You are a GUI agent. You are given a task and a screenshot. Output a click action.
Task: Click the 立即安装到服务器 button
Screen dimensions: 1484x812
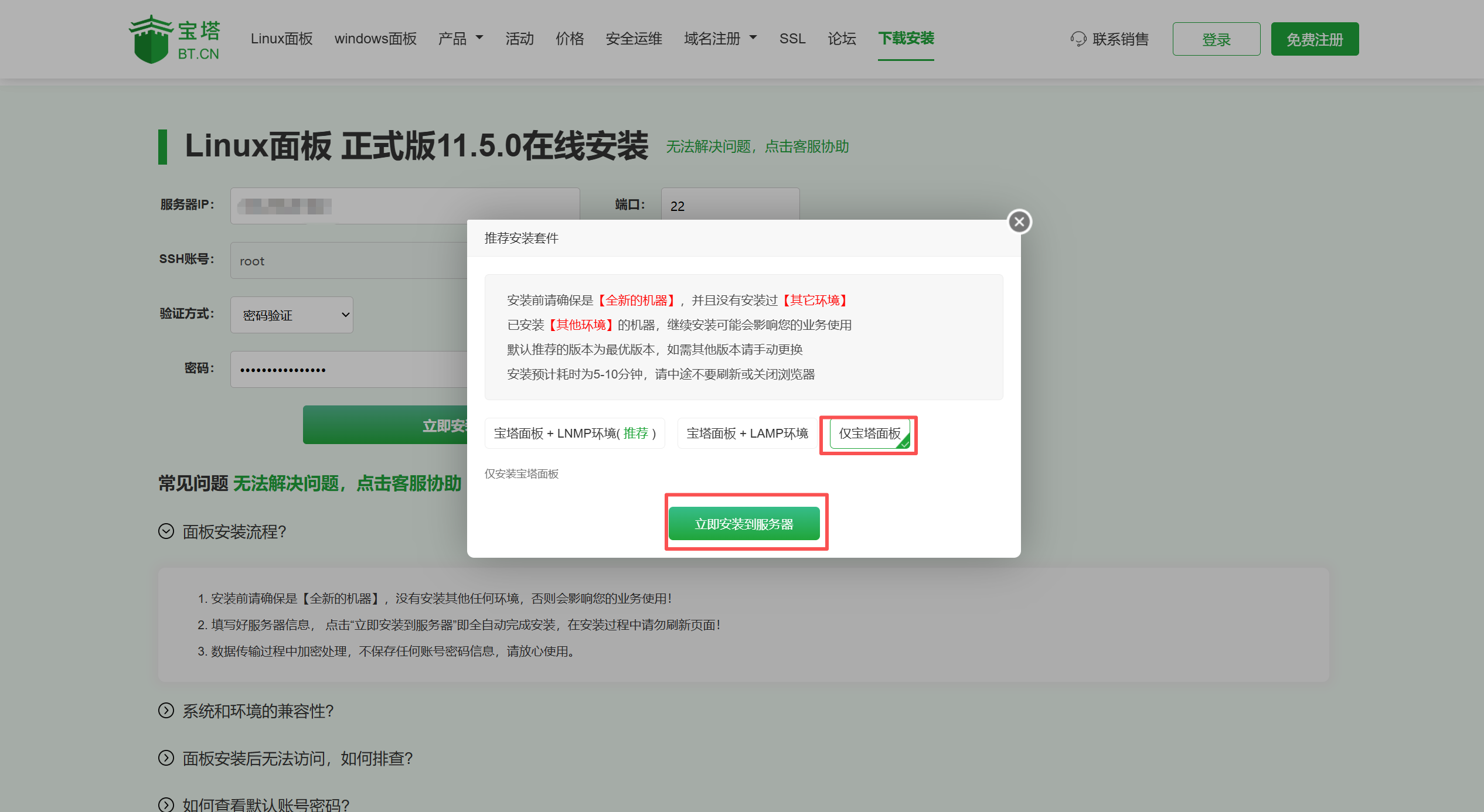point(744,524)
